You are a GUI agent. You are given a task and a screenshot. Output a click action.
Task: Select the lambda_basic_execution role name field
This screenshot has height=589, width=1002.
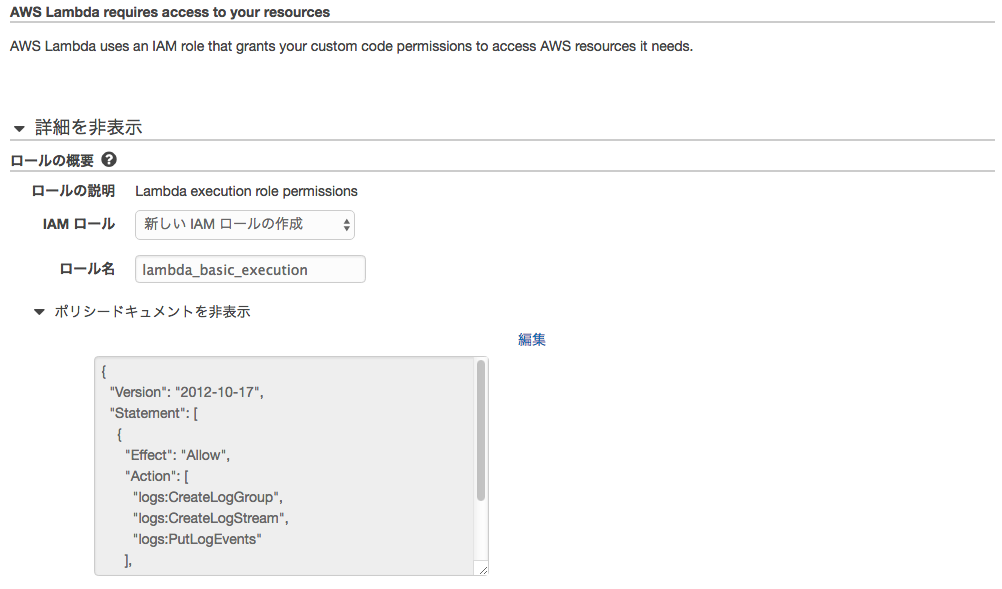pyautogui.click(x=250, y=269)
